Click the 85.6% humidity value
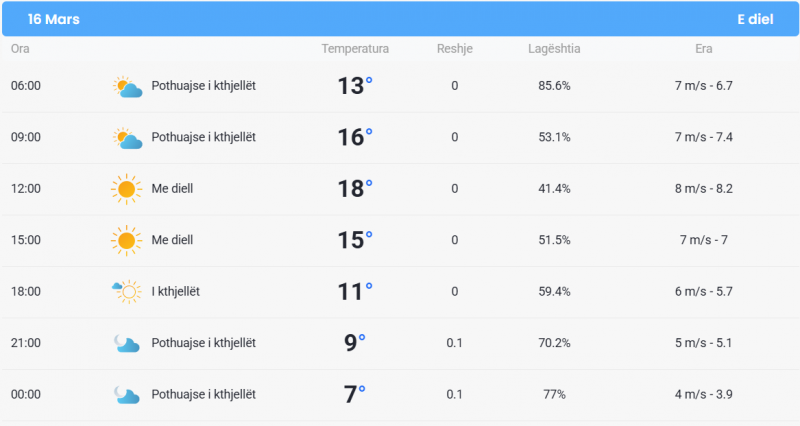 554,86
